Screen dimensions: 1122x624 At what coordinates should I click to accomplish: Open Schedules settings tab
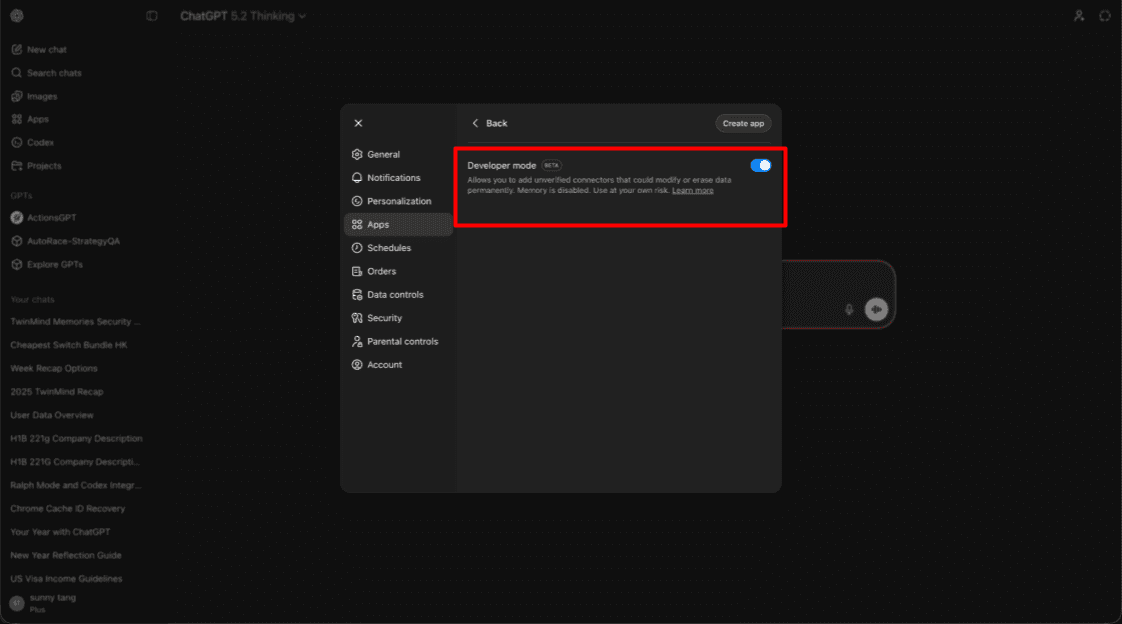[x=399, y=248]
